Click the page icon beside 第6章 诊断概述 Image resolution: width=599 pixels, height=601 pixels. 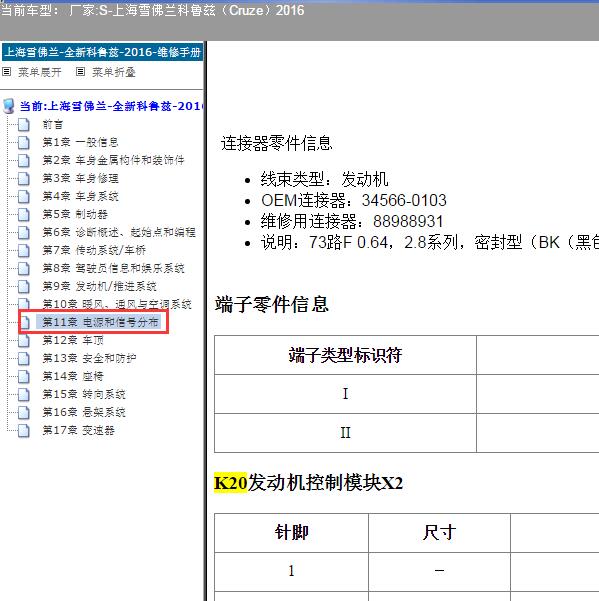(x=24, y=232)
